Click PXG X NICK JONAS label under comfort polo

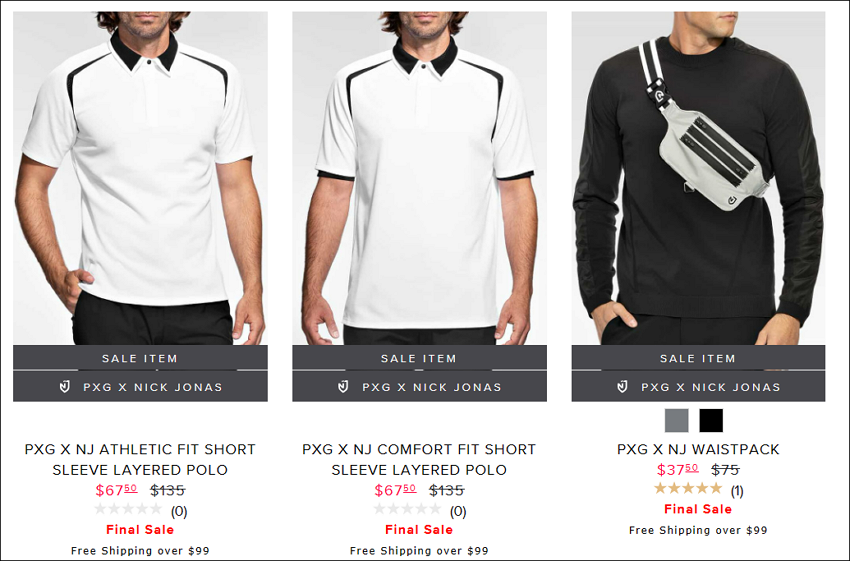point(432,387)
